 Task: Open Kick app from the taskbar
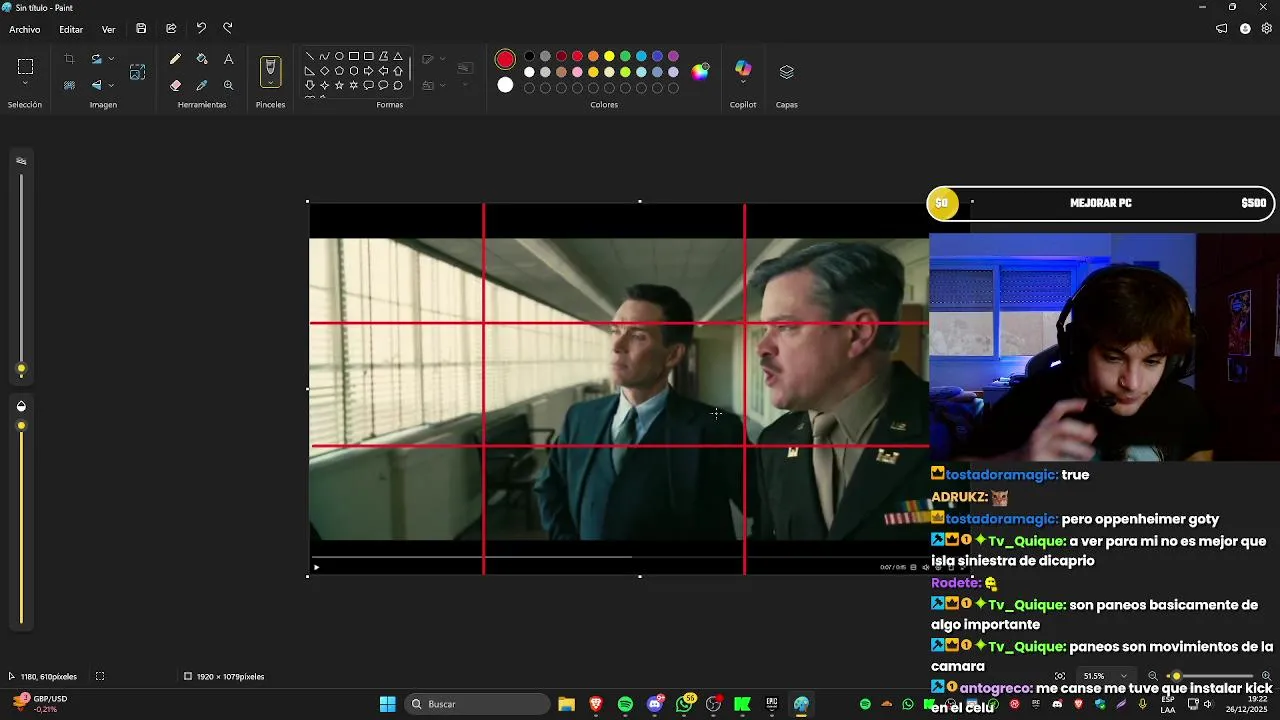coord(742,704)
